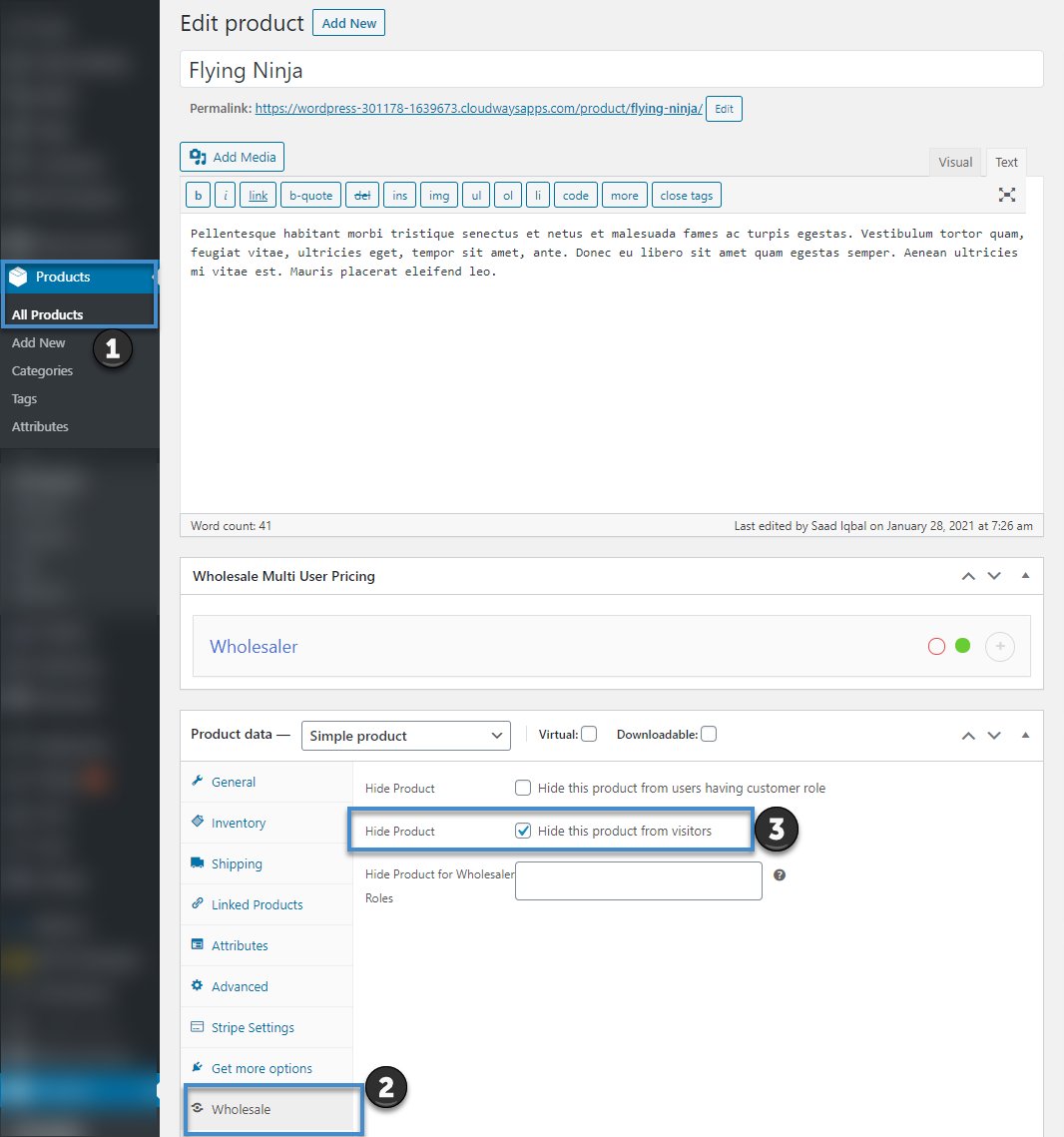Click the close tags button

point(687,195)
